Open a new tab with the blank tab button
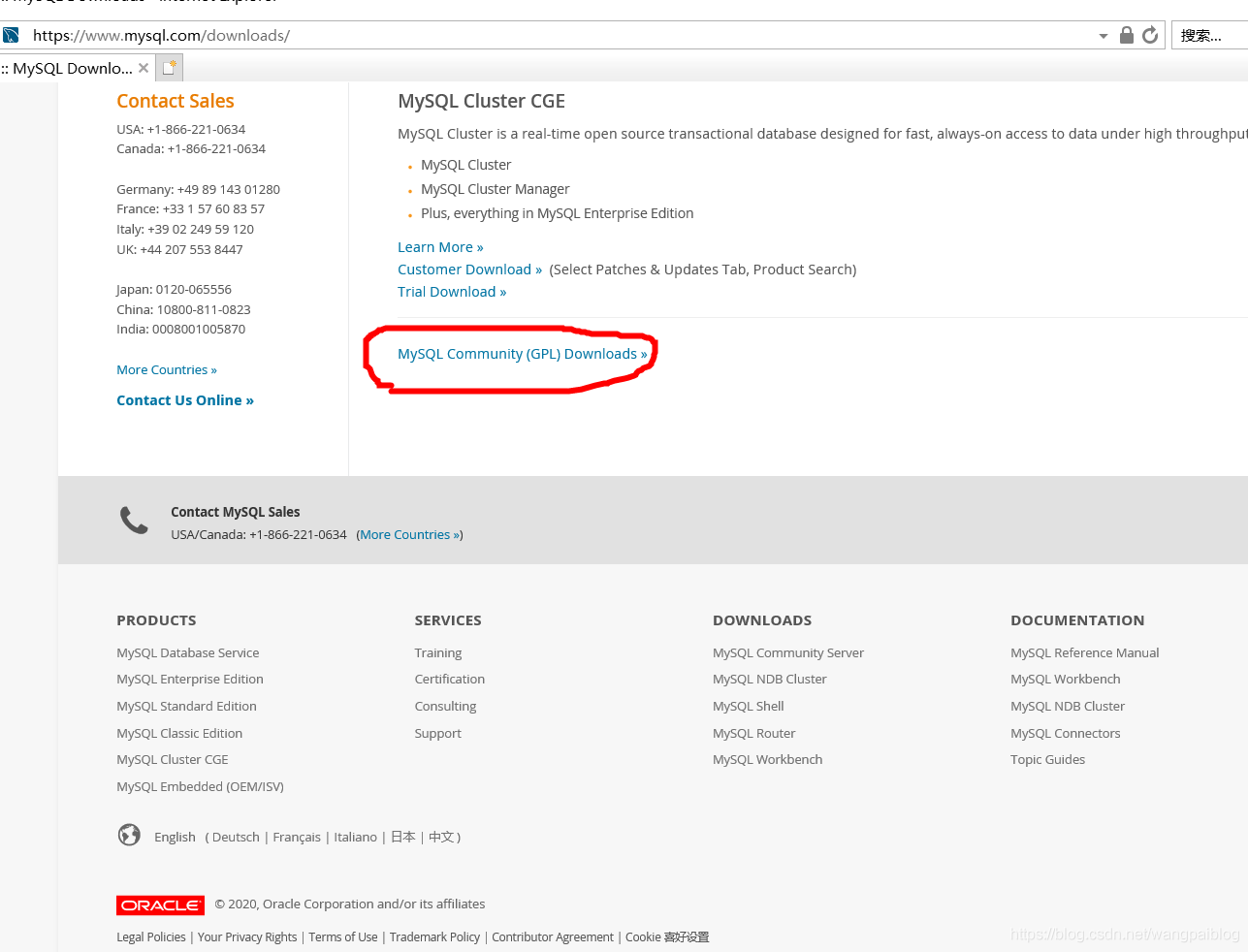The width and height of the screenshot is (1248, 952). click(x=170, y=68)
